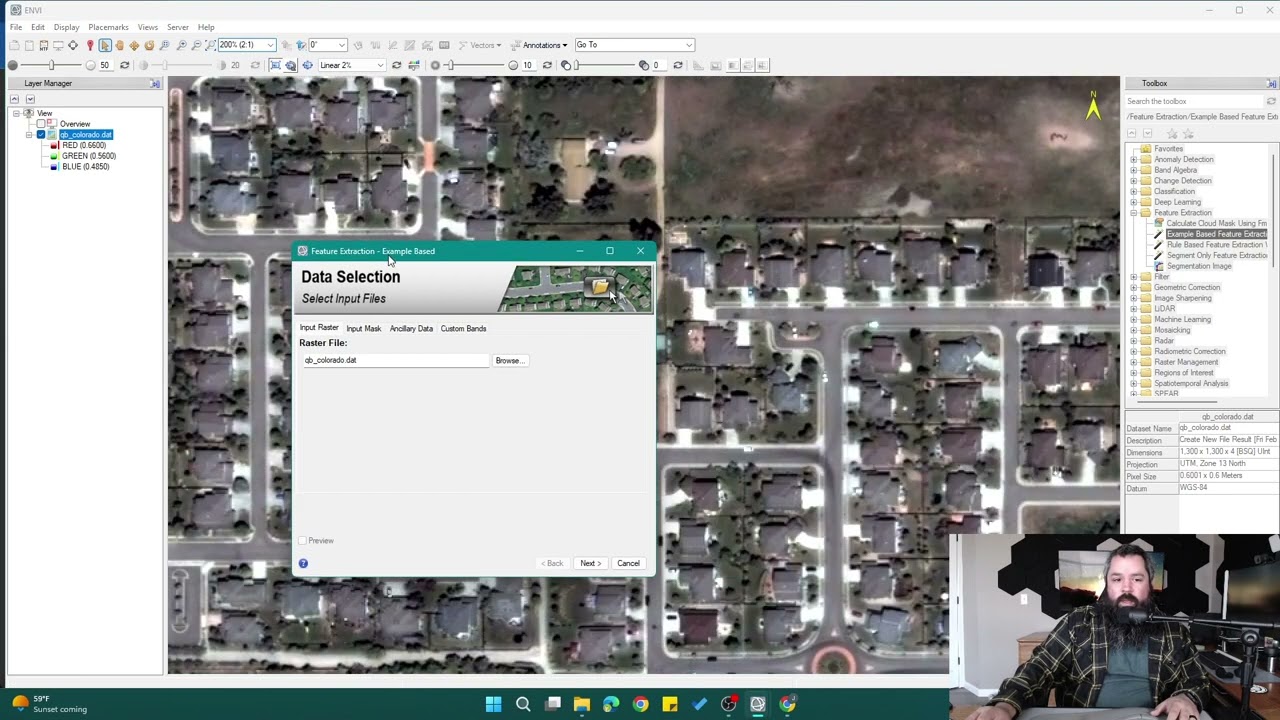Collapse the Feature Extraction folder in Toolbox
This screenshot has width=1280, height=720.
point(1134,212)
